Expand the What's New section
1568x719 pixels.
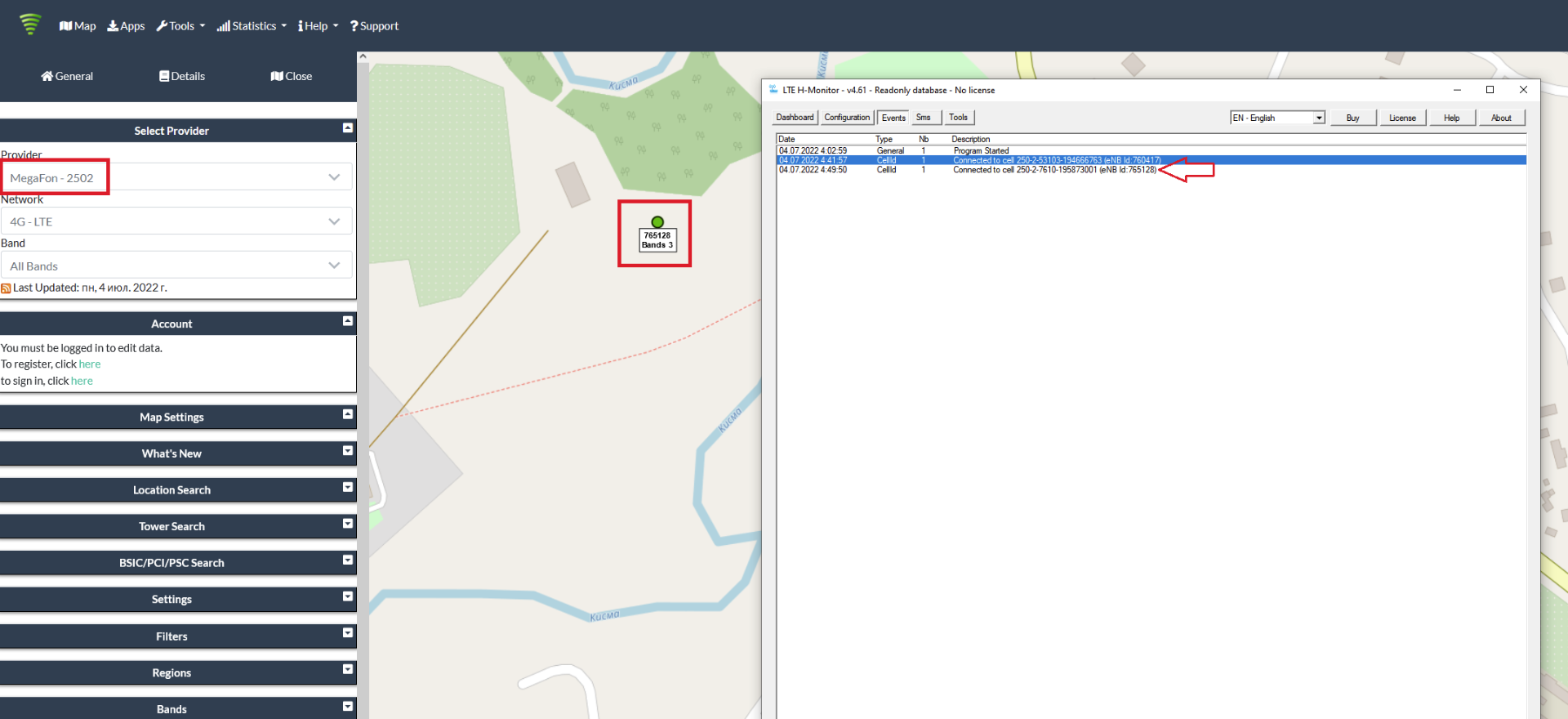pos(348,451)
